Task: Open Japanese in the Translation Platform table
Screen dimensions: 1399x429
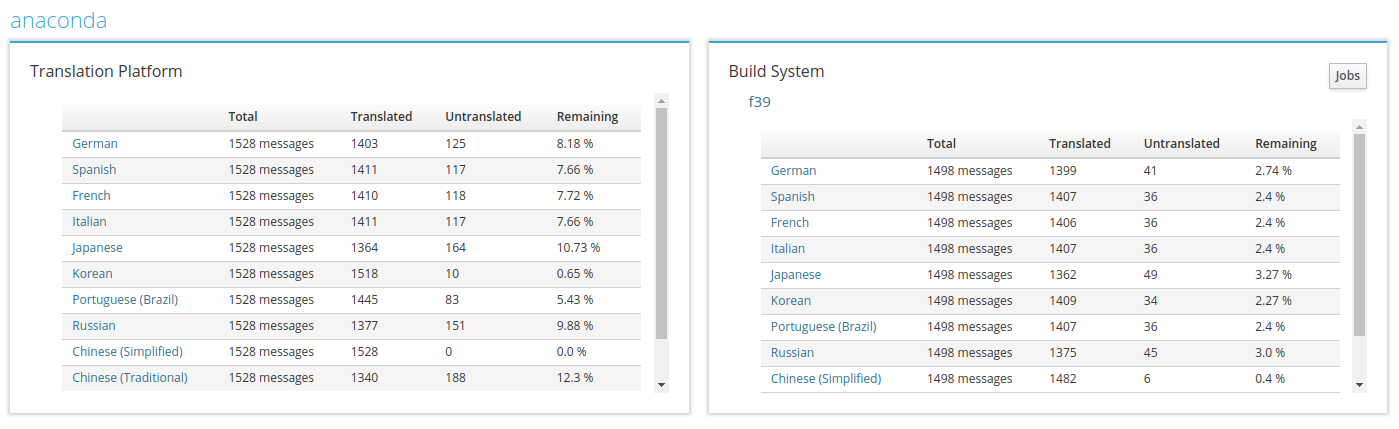Action: (x=97, y=248)
